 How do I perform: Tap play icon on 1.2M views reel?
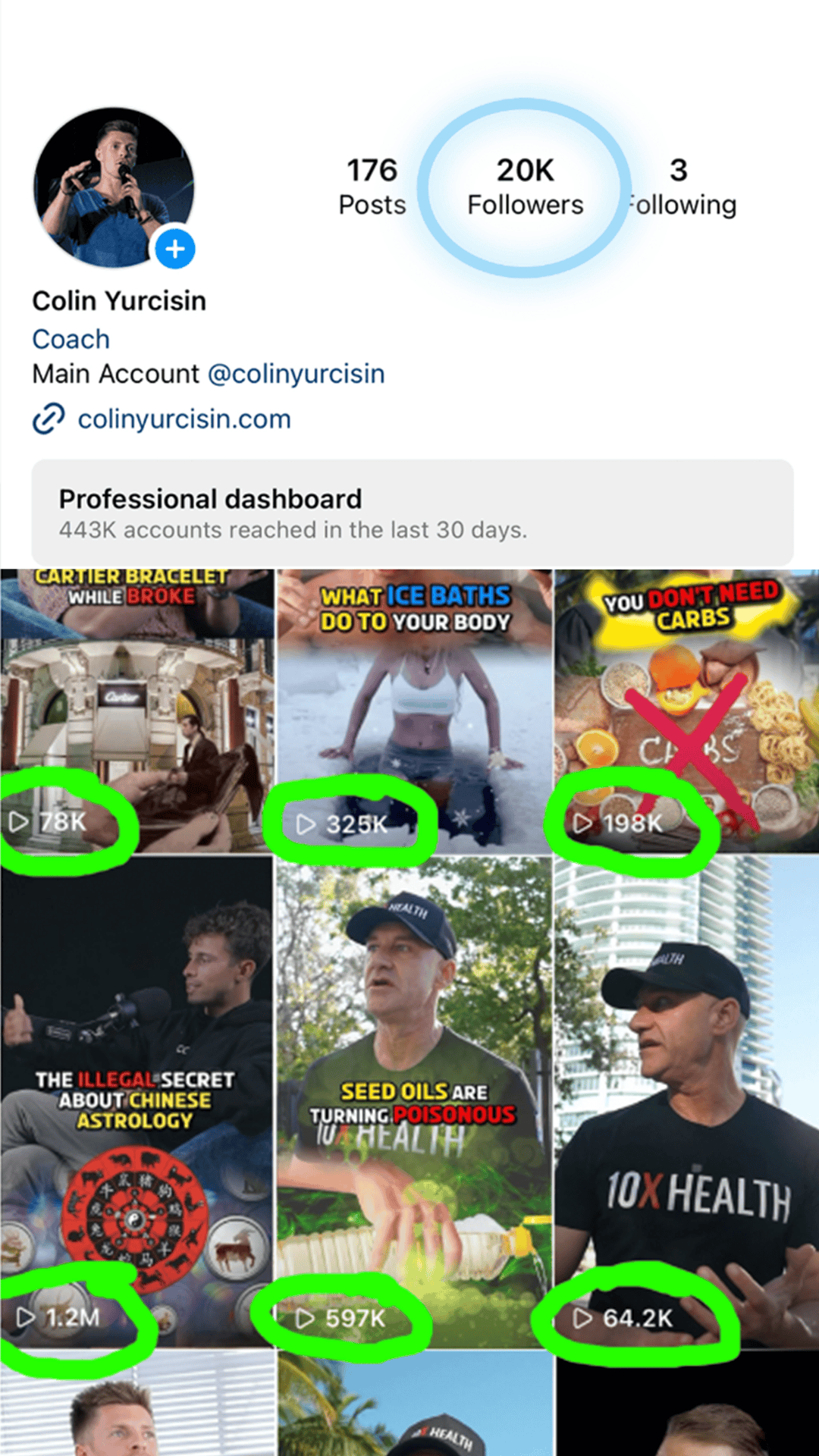pyautogui.click(x=26, y=1317)
